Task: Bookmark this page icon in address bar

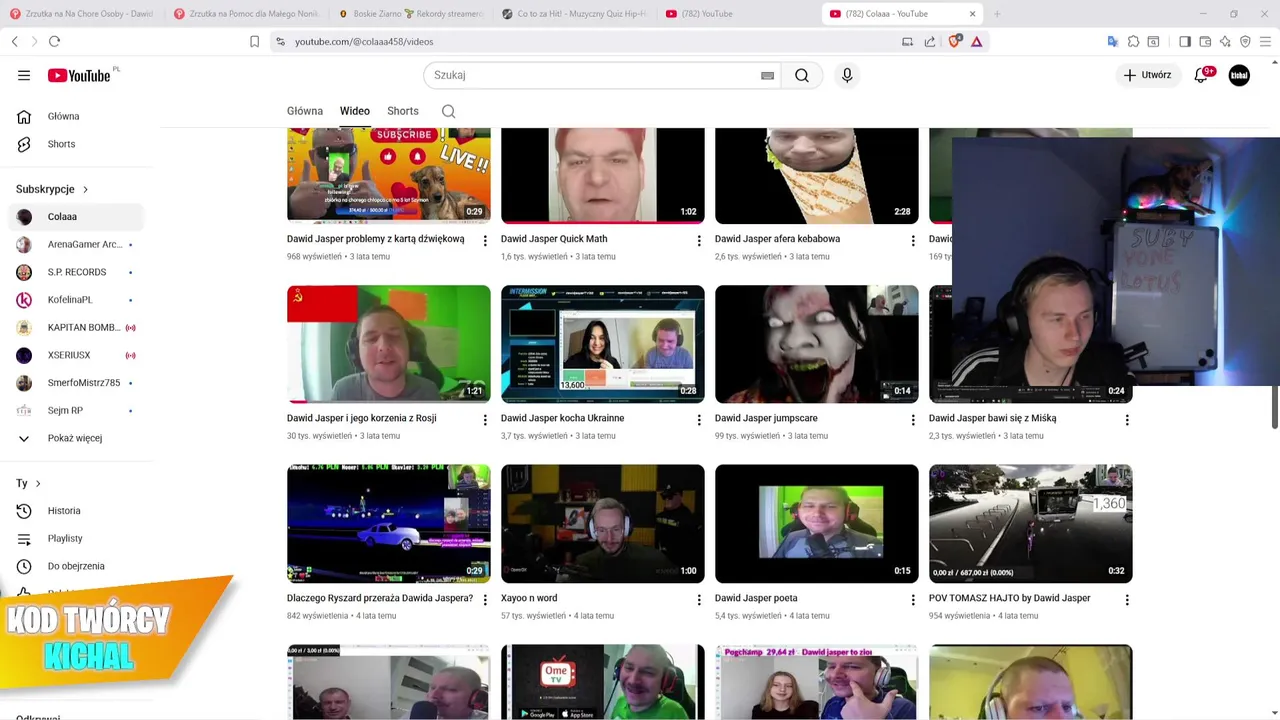Action: (254, 41)
